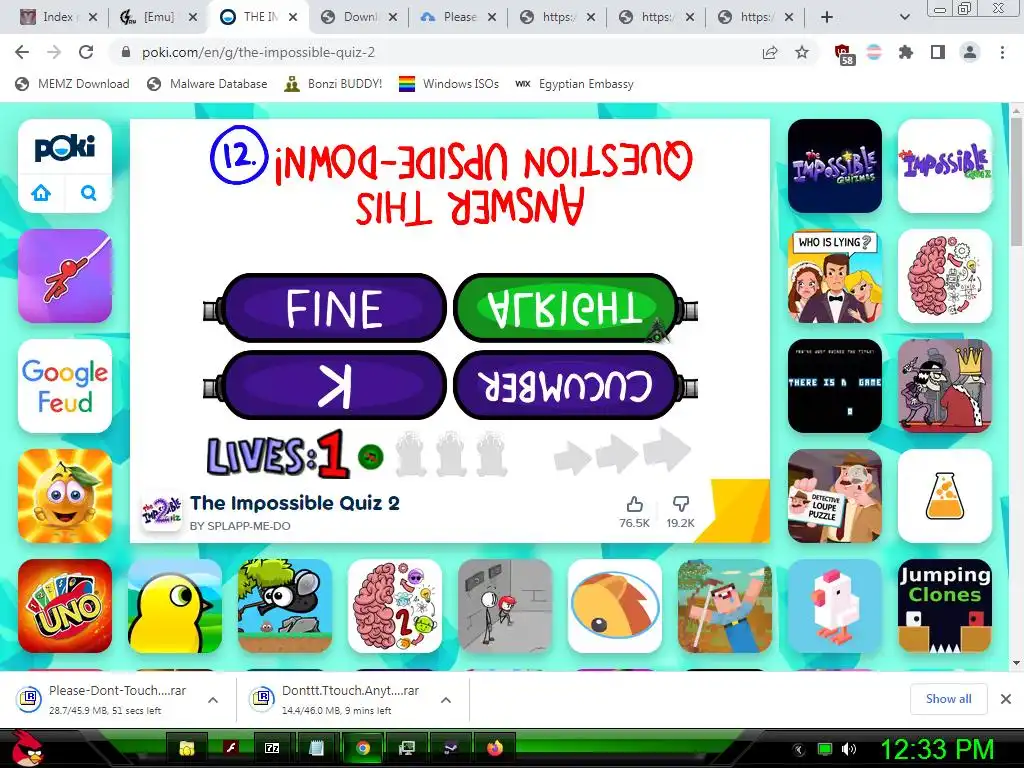Open 7-Zip from the taskbar

(272, 748)
